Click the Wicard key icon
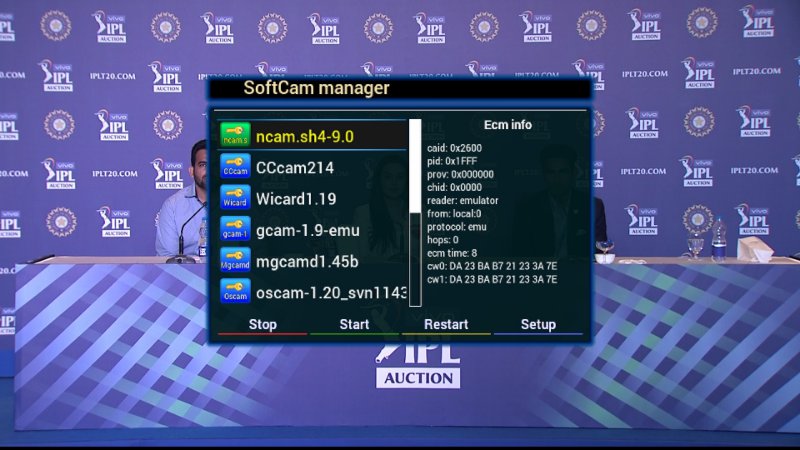 tap(235, 197)
